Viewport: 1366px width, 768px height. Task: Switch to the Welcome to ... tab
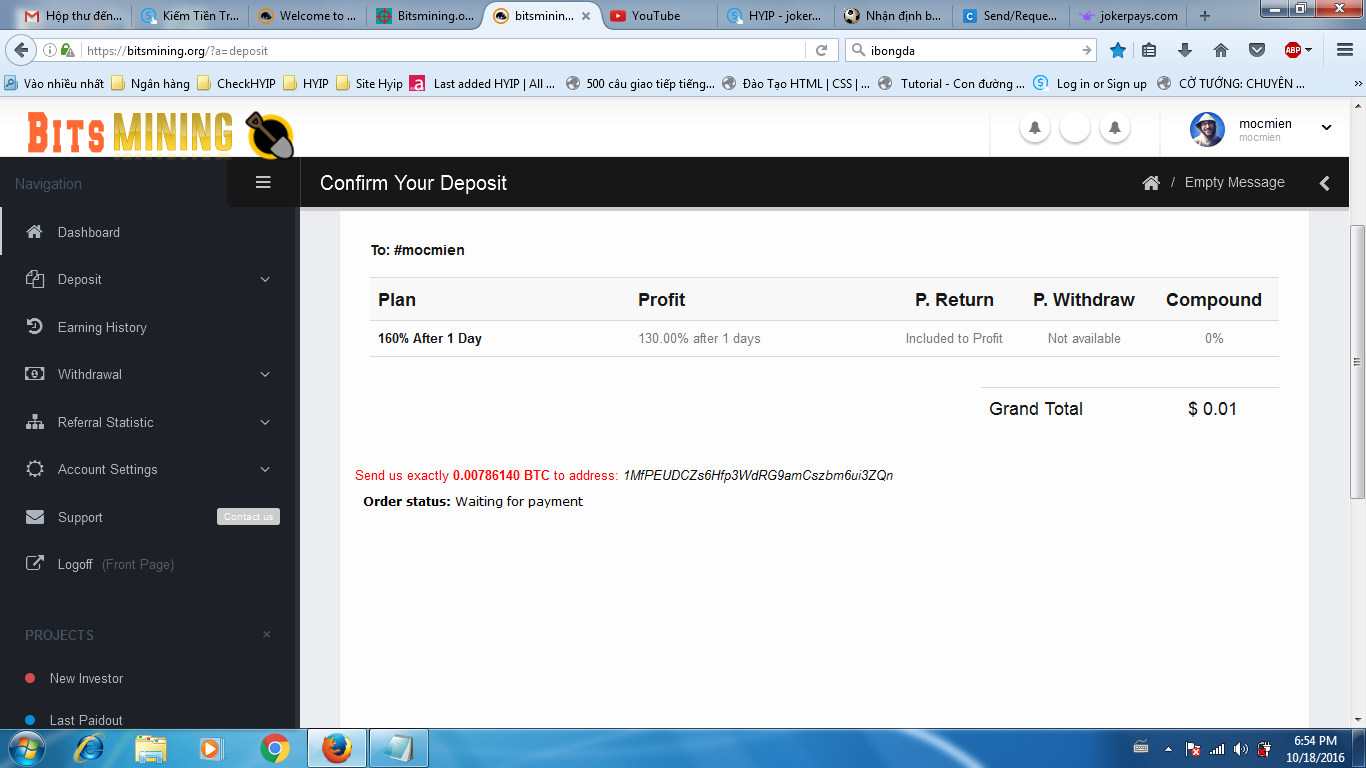click(x=307, y=15)
